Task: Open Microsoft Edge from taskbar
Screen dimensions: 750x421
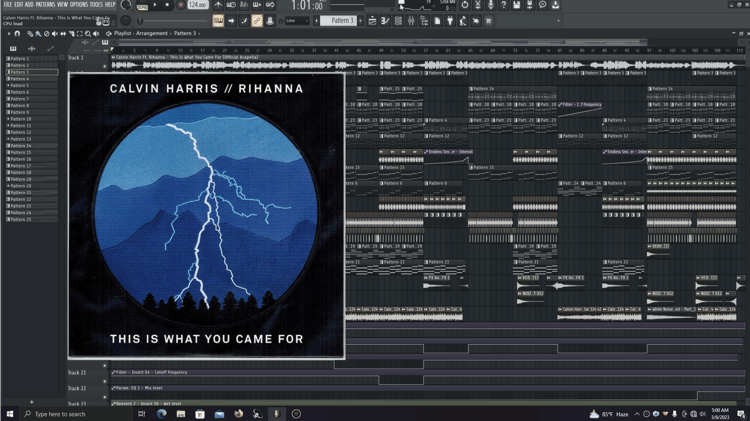Action: 162,414
